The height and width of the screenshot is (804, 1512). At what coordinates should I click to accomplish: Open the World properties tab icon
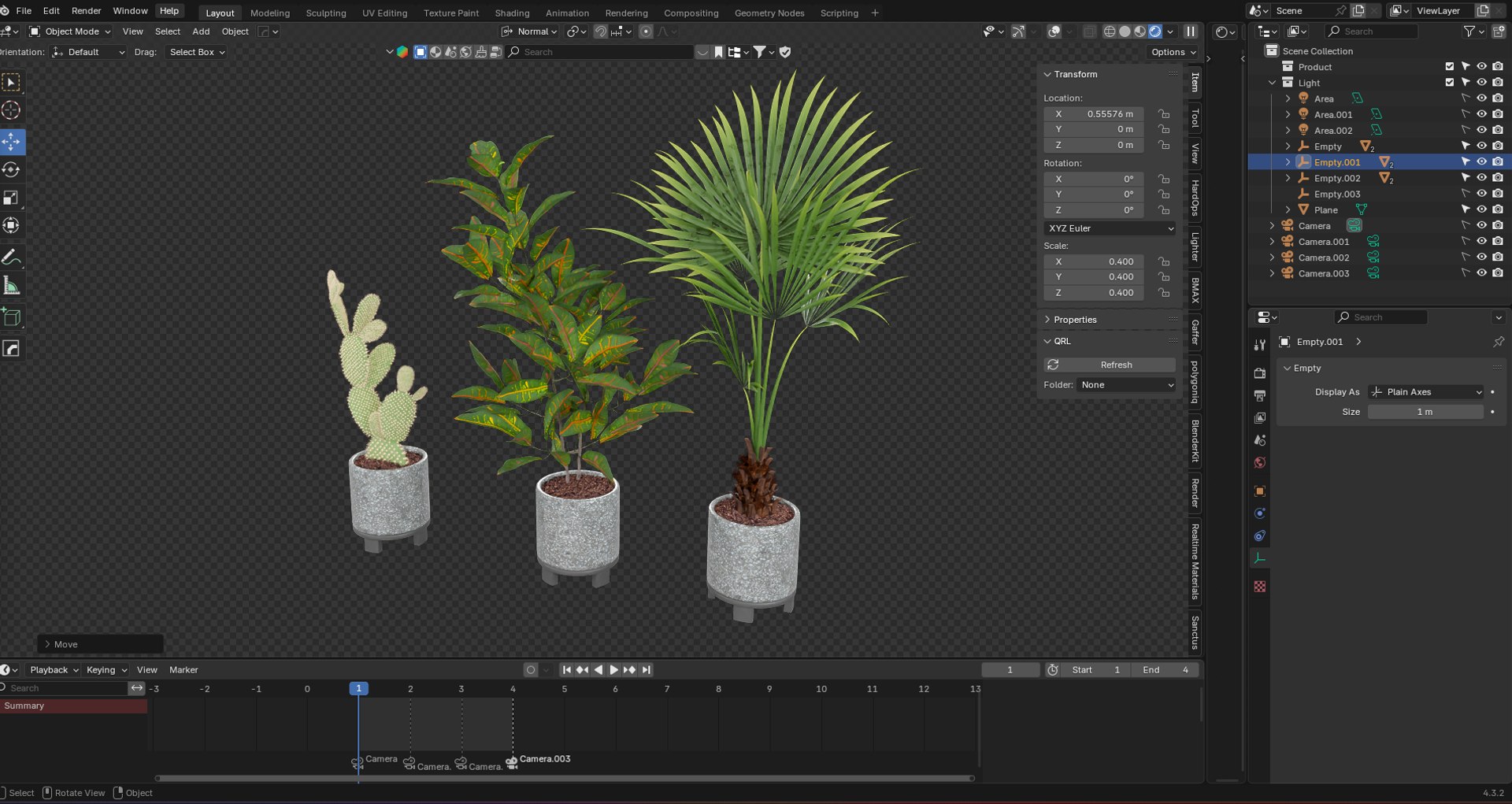1260,463
